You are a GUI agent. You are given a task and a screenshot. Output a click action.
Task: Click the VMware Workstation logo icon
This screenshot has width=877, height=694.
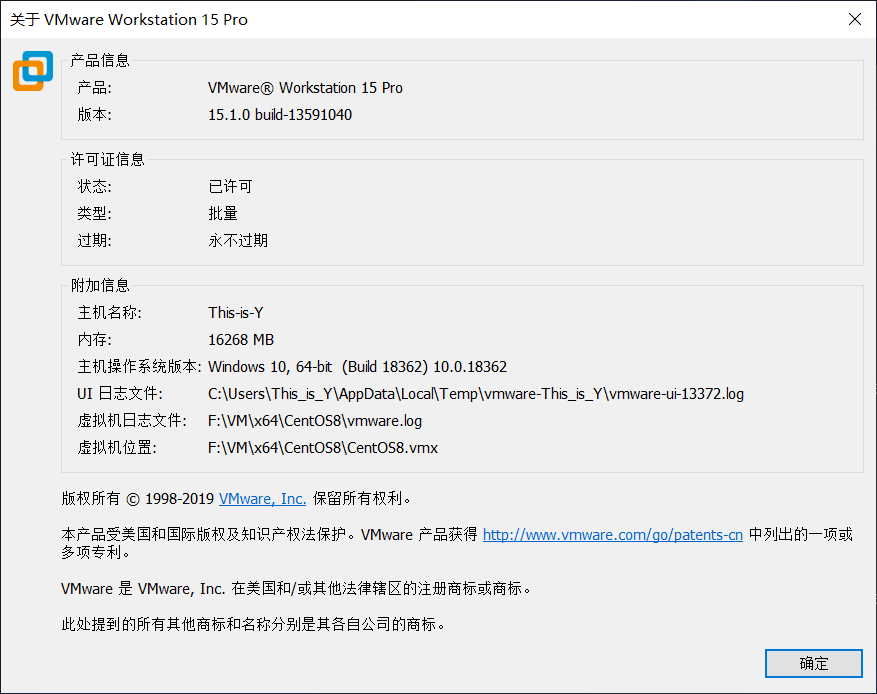click(33, 71)
